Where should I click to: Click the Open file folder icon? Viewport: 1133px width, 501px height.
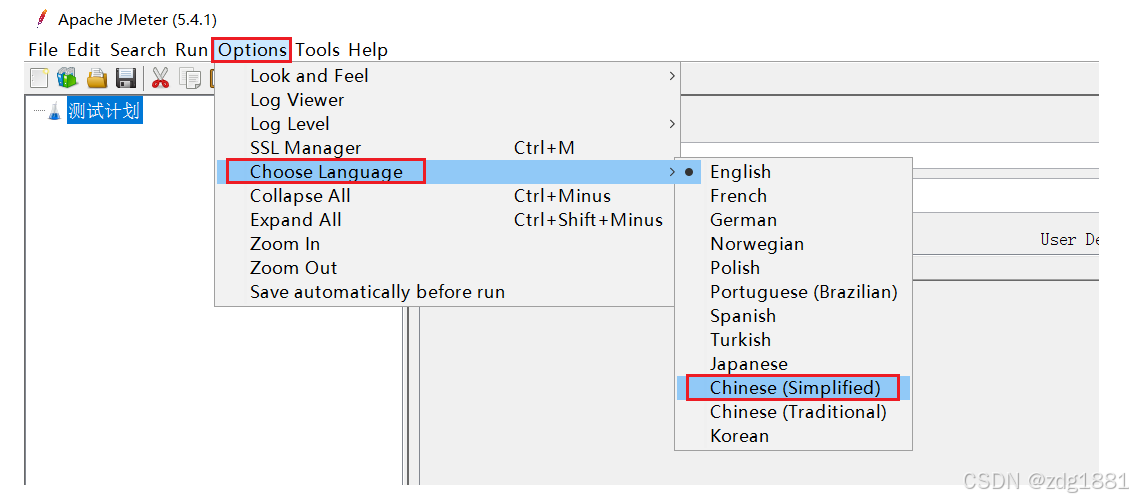click(97, 77)
